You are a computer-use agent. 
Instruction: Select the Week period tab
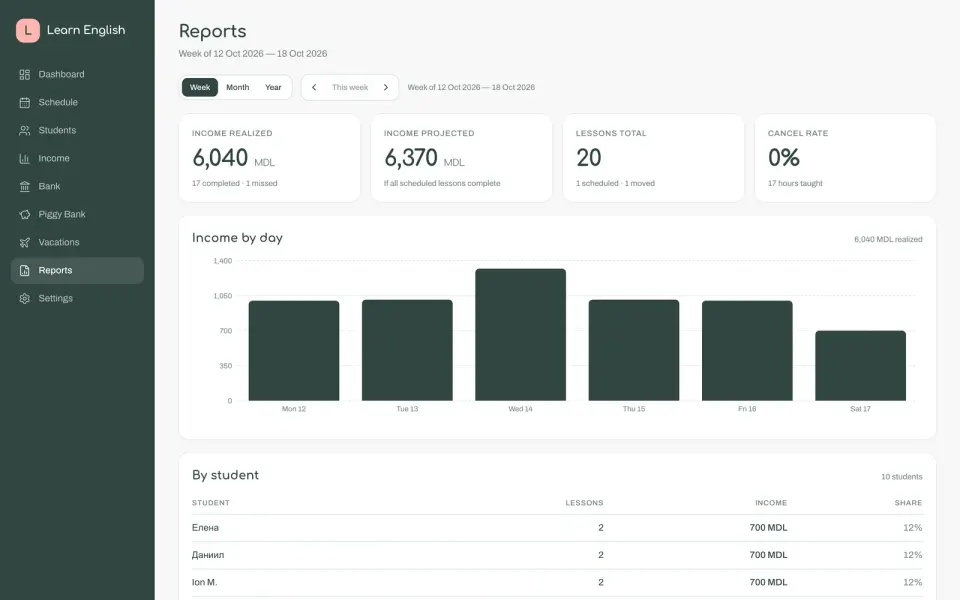200,88
